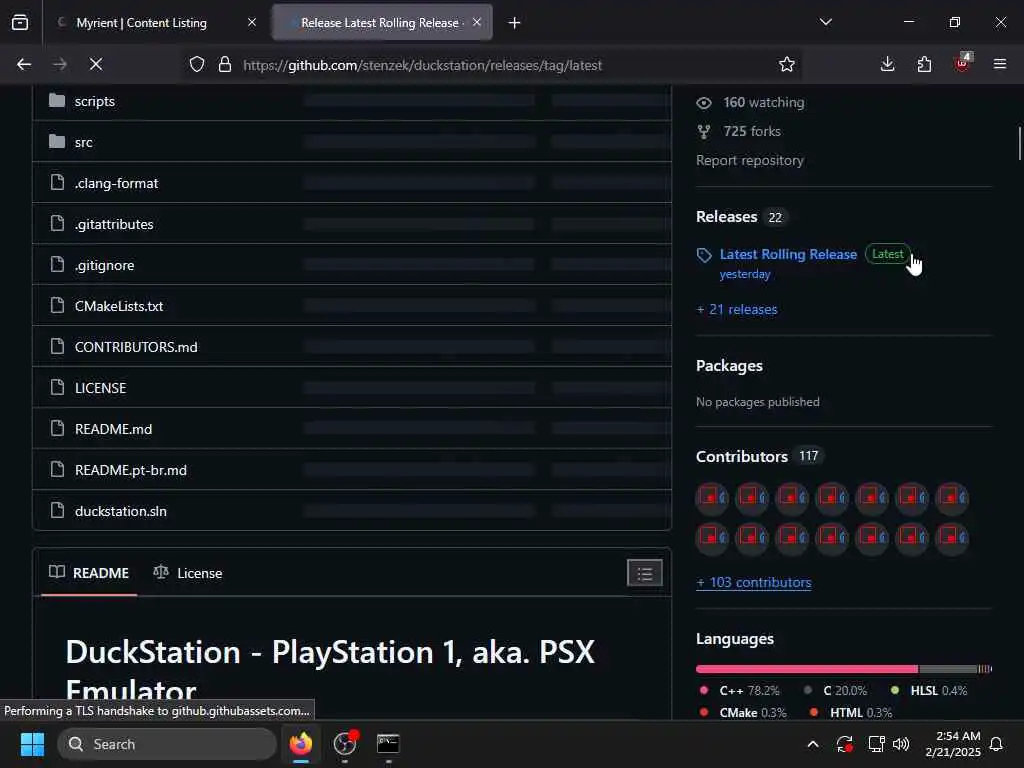Open the .gitignore file
The image size is (1024, 768).
(104, 265)
